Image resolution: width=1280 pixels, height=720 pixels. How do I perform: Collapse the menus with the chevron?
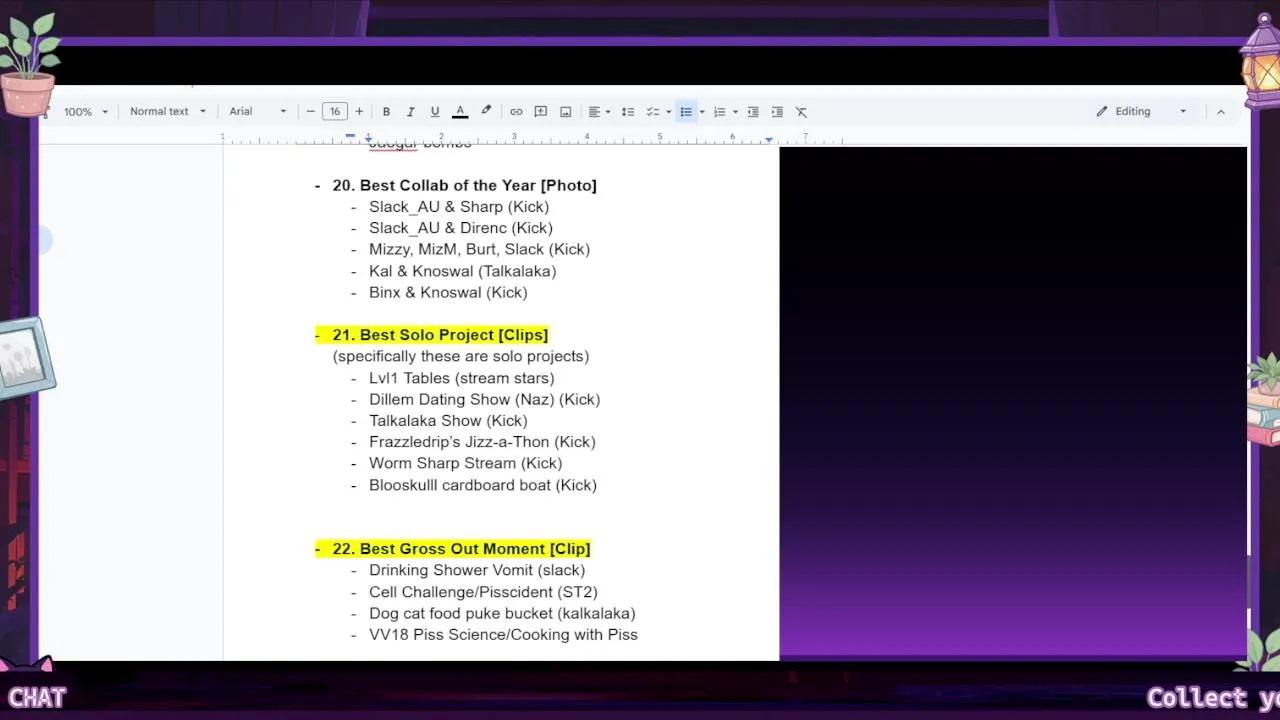pyautogui.click(x=1220, y=112)
